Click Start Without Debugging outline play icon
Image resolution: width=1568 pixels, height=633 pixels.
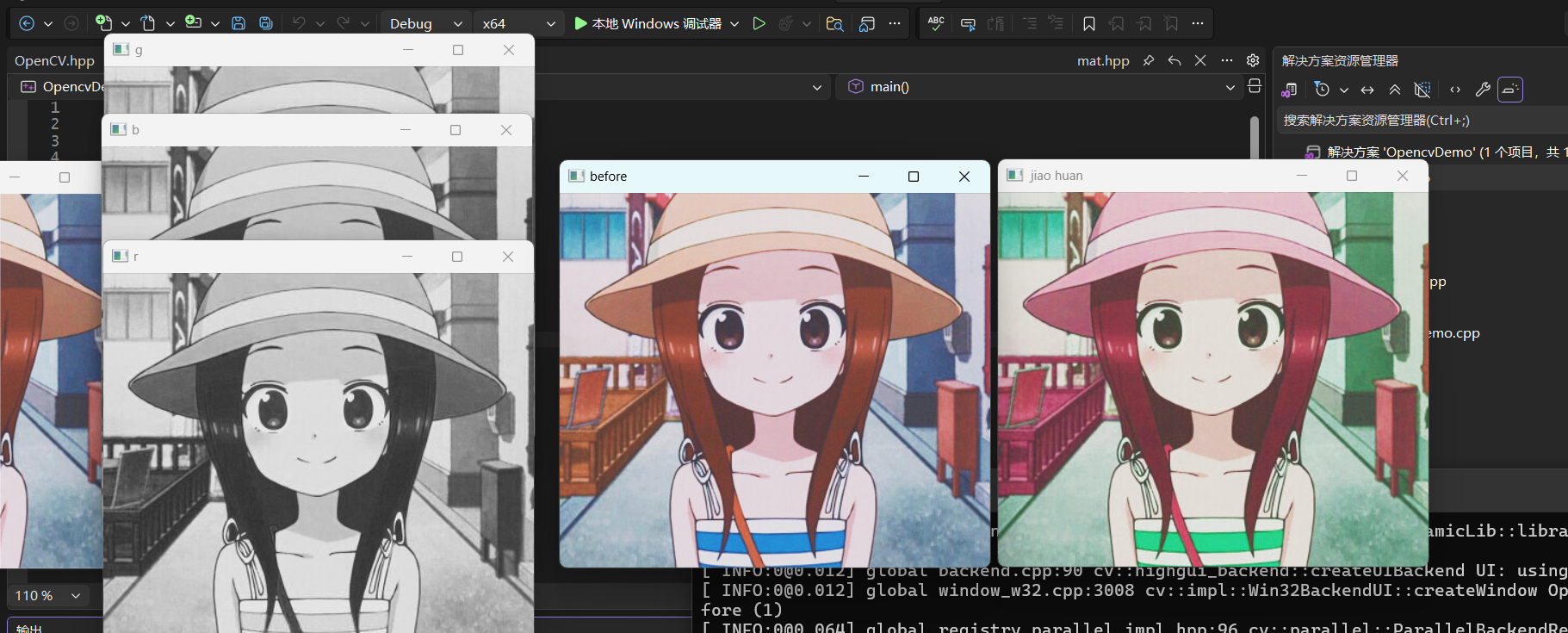759,23
